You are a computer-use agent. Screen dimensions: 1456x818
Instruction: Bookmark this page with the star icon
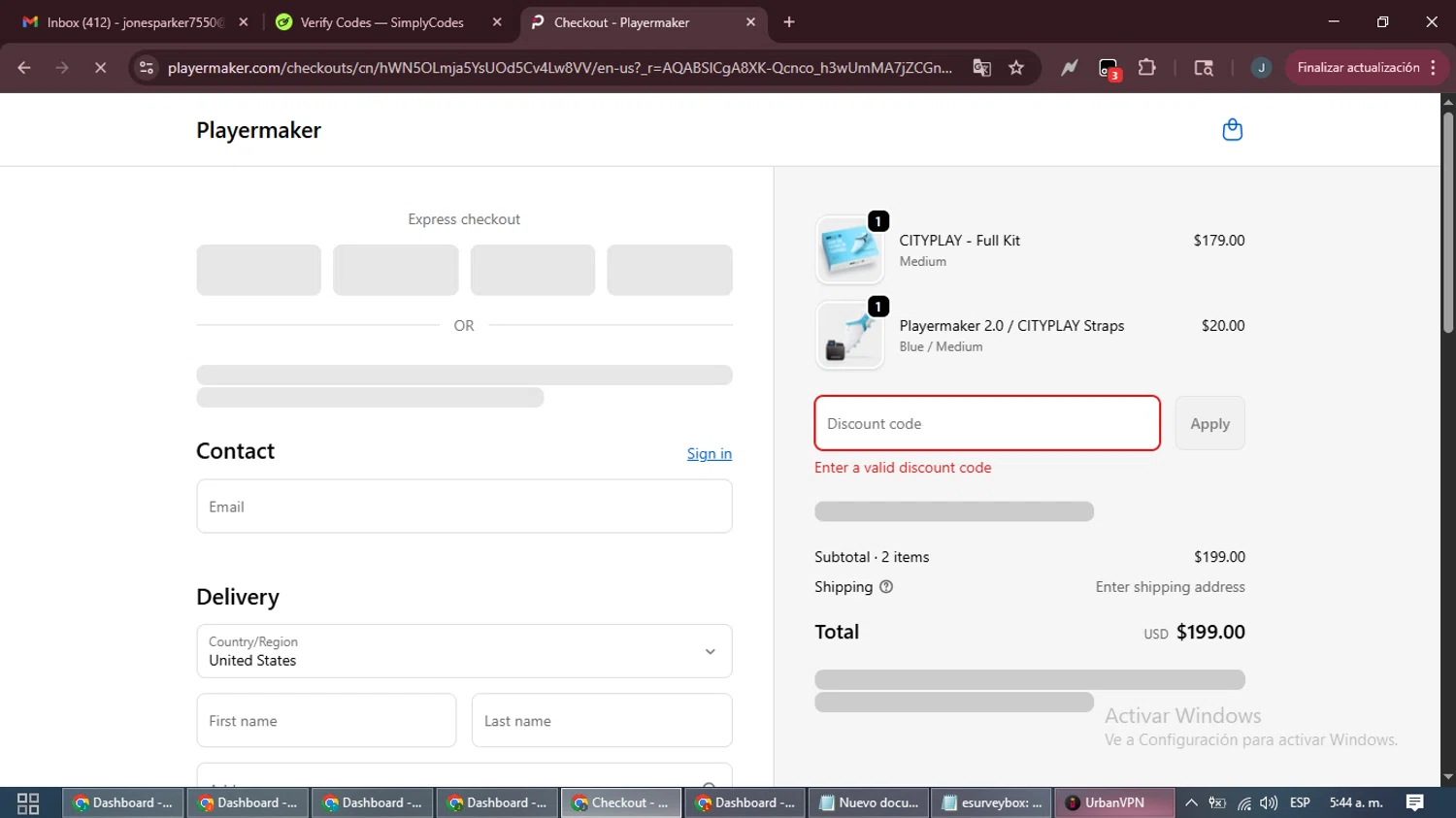(x=1016, y=68)
